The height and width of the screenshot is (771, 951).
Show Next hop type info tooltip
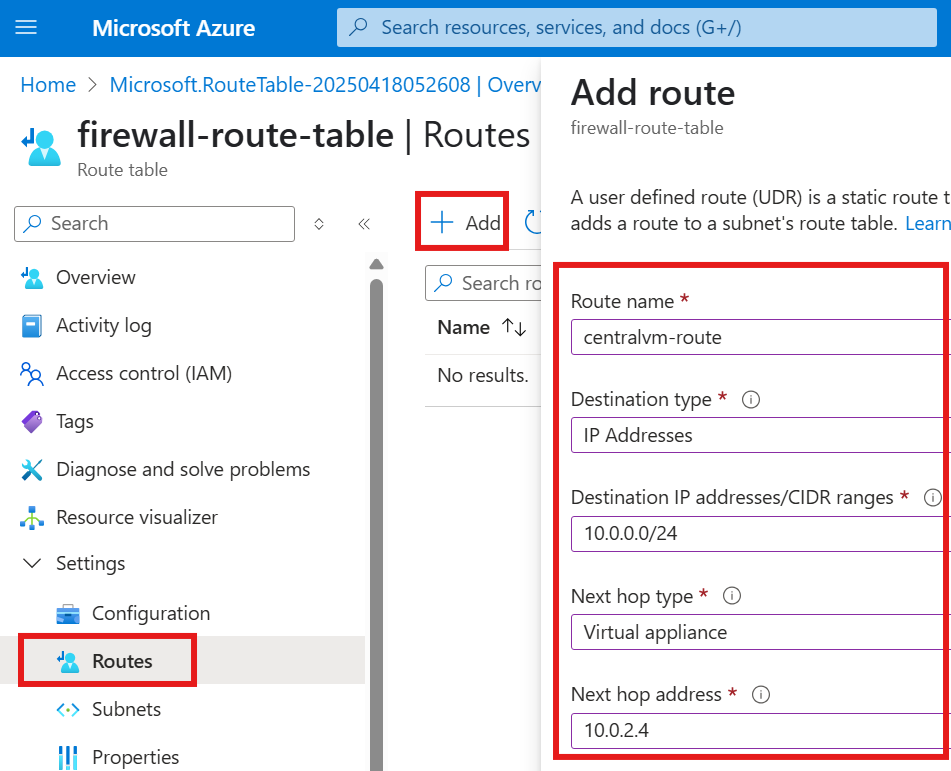coord(732,596)
